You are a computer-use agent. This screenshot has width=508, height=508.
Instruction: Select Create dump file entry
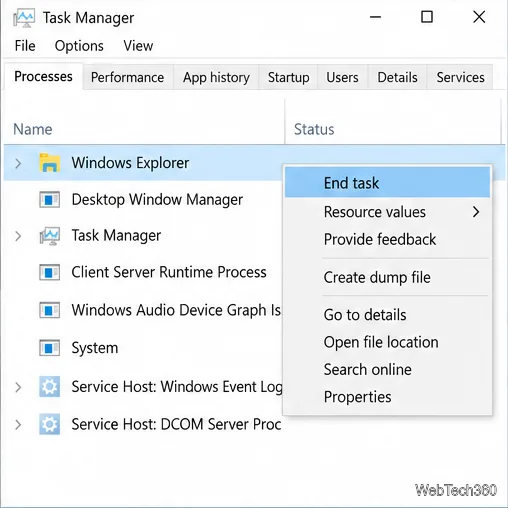(x=387, y=277)
